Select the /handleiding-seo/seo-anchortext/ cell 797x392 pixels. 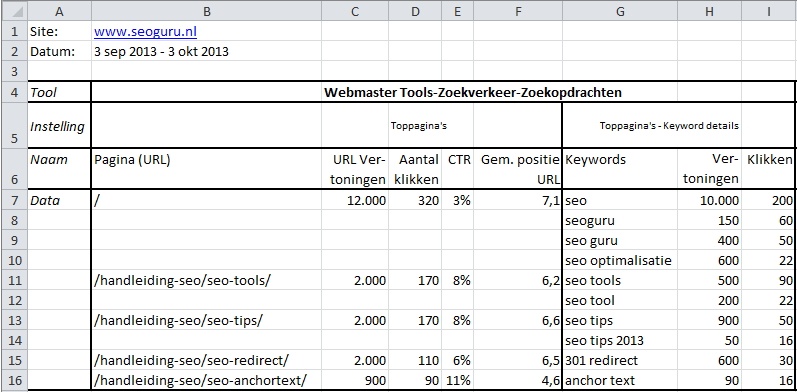[x=206, y=380]
